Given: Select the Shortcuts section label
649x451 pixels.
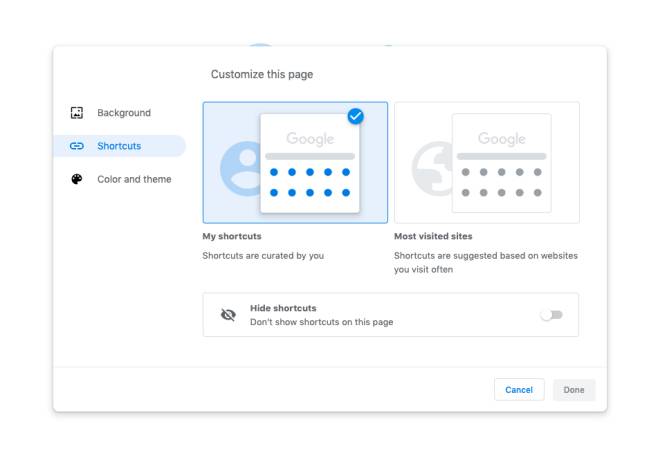Looking at the screenshot, I should click(119, 146).
